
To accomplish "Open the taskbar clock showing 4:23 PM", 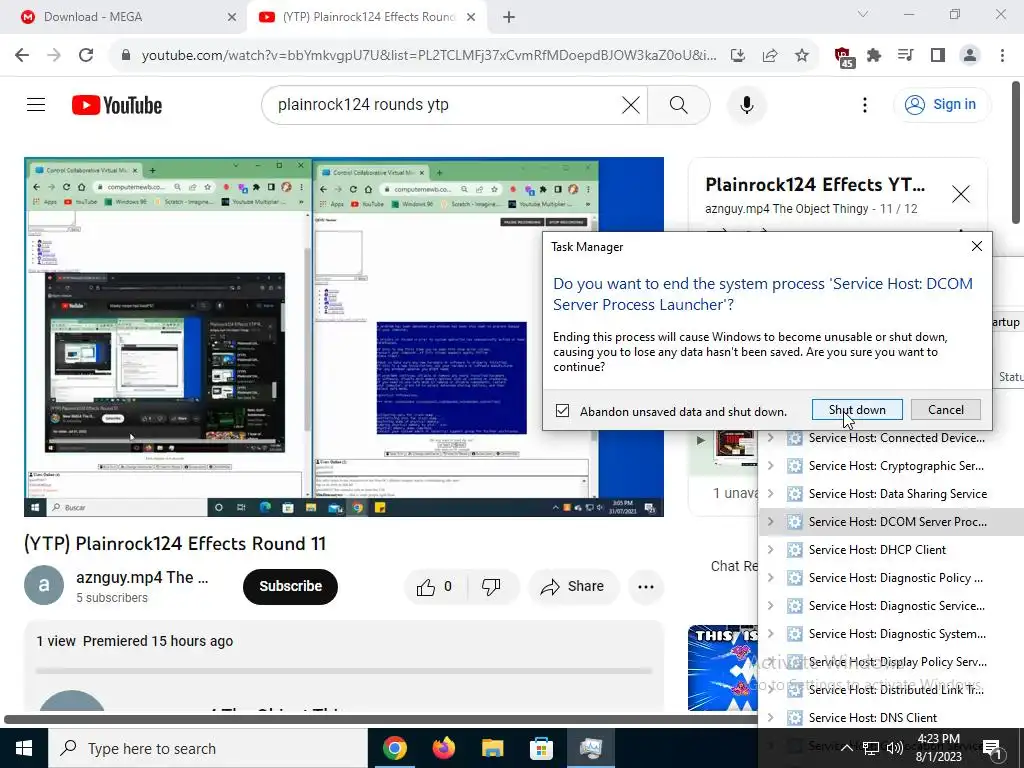I will pyautogui.click(x=938, y=748).
